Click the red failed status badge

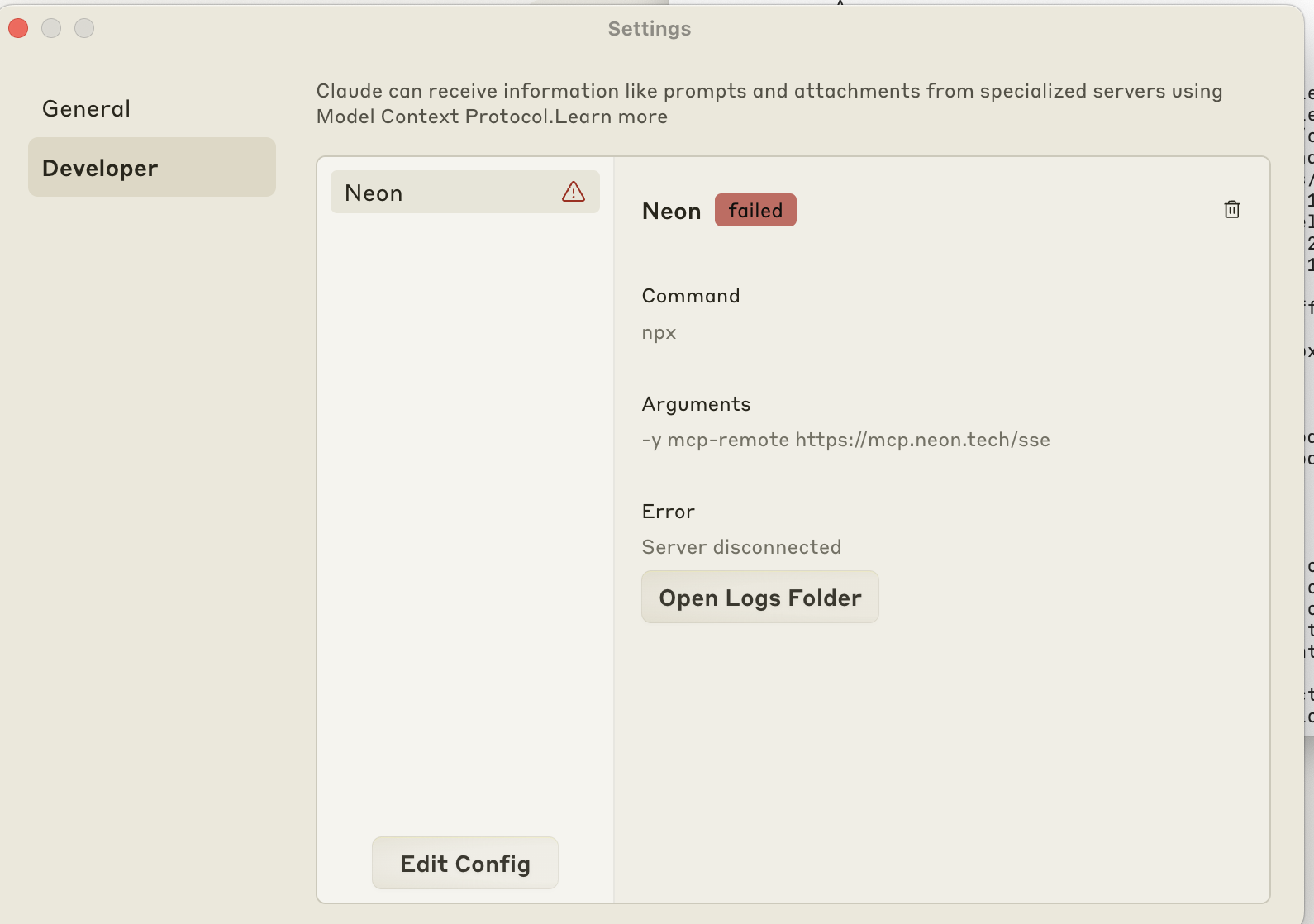(x=755, y=210)
